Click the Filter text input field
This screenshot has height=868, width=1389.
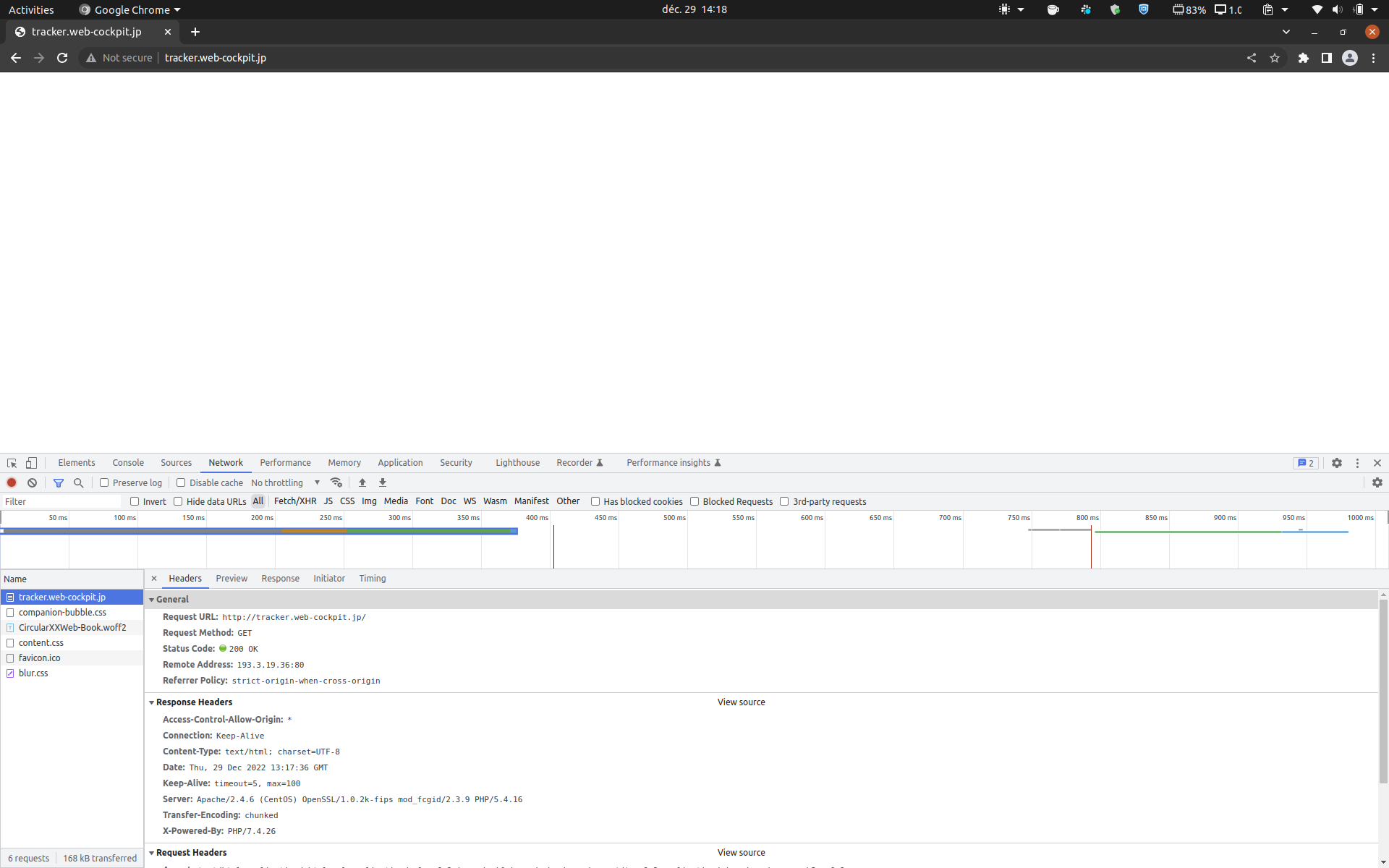[61, 501]
